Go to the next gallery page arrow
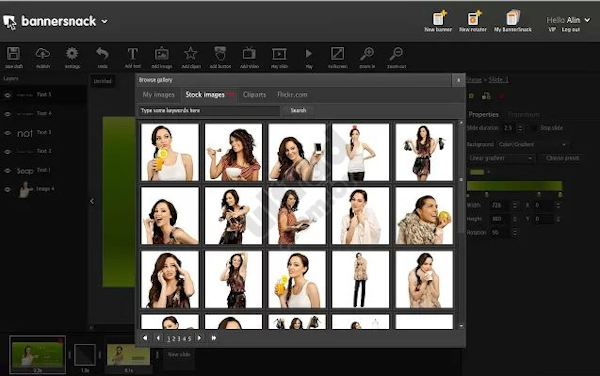This screenshot has width=600, height=376. 199,338
